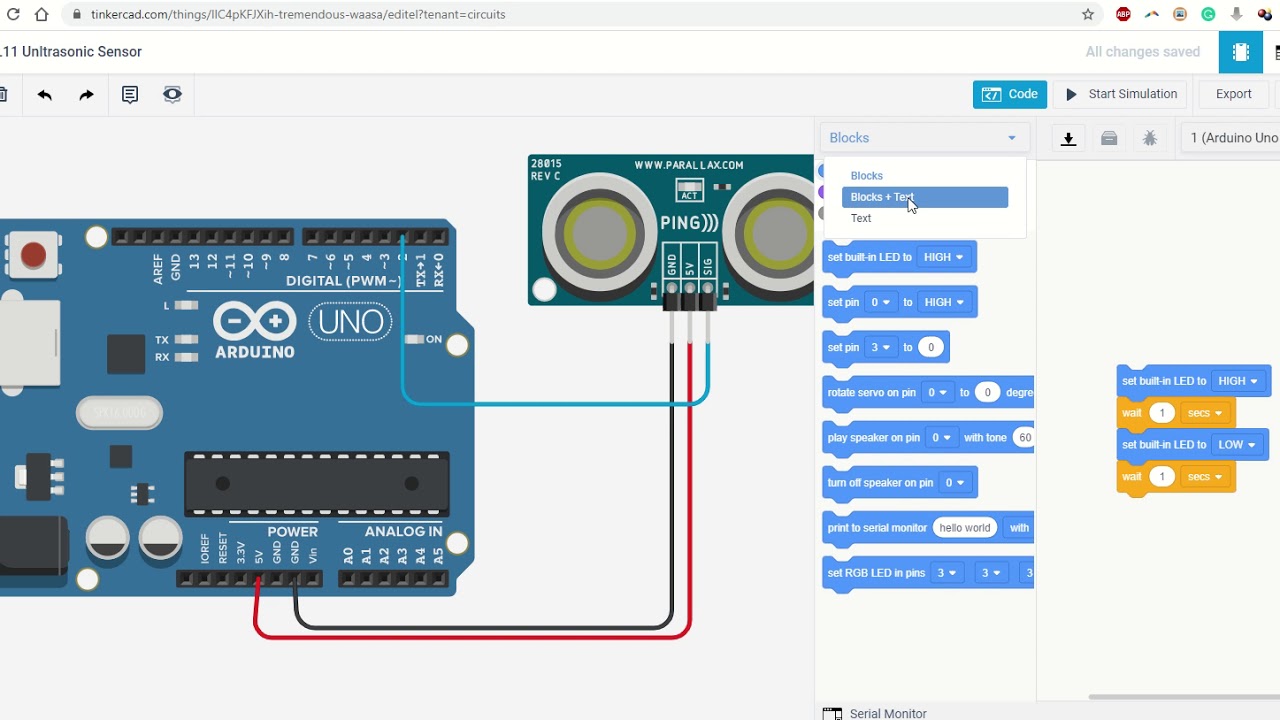Click the browser address bar URL

298,14
